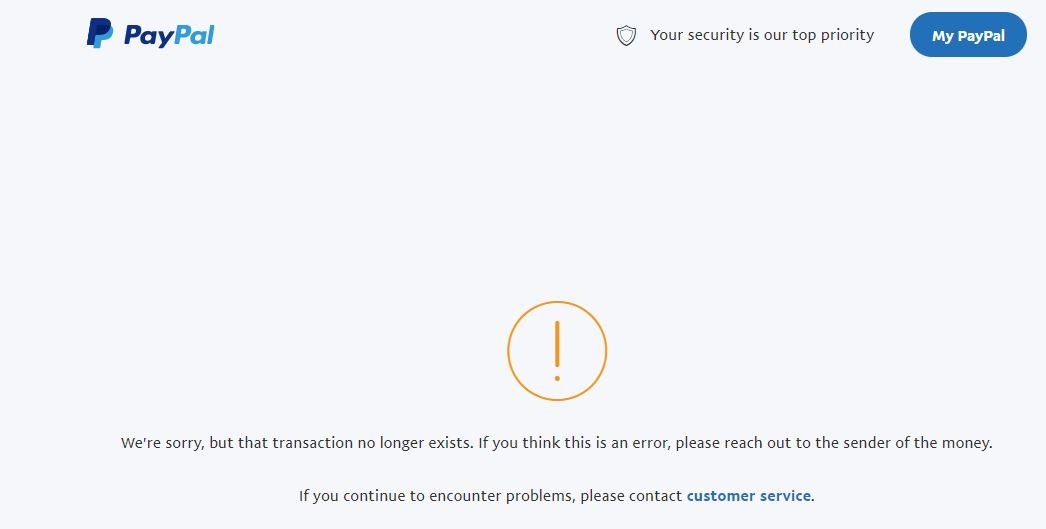
Task: Click the PayPal double-P logo icon
Action: click(100, 33)
